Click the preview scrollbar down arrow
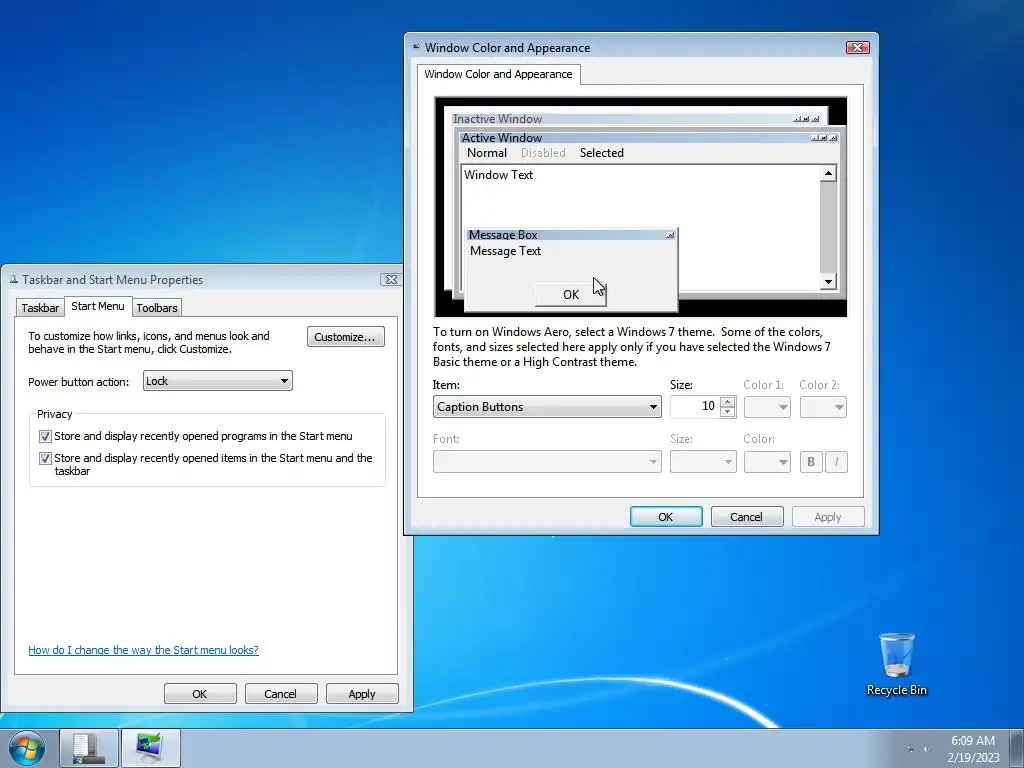 point(828,281)
